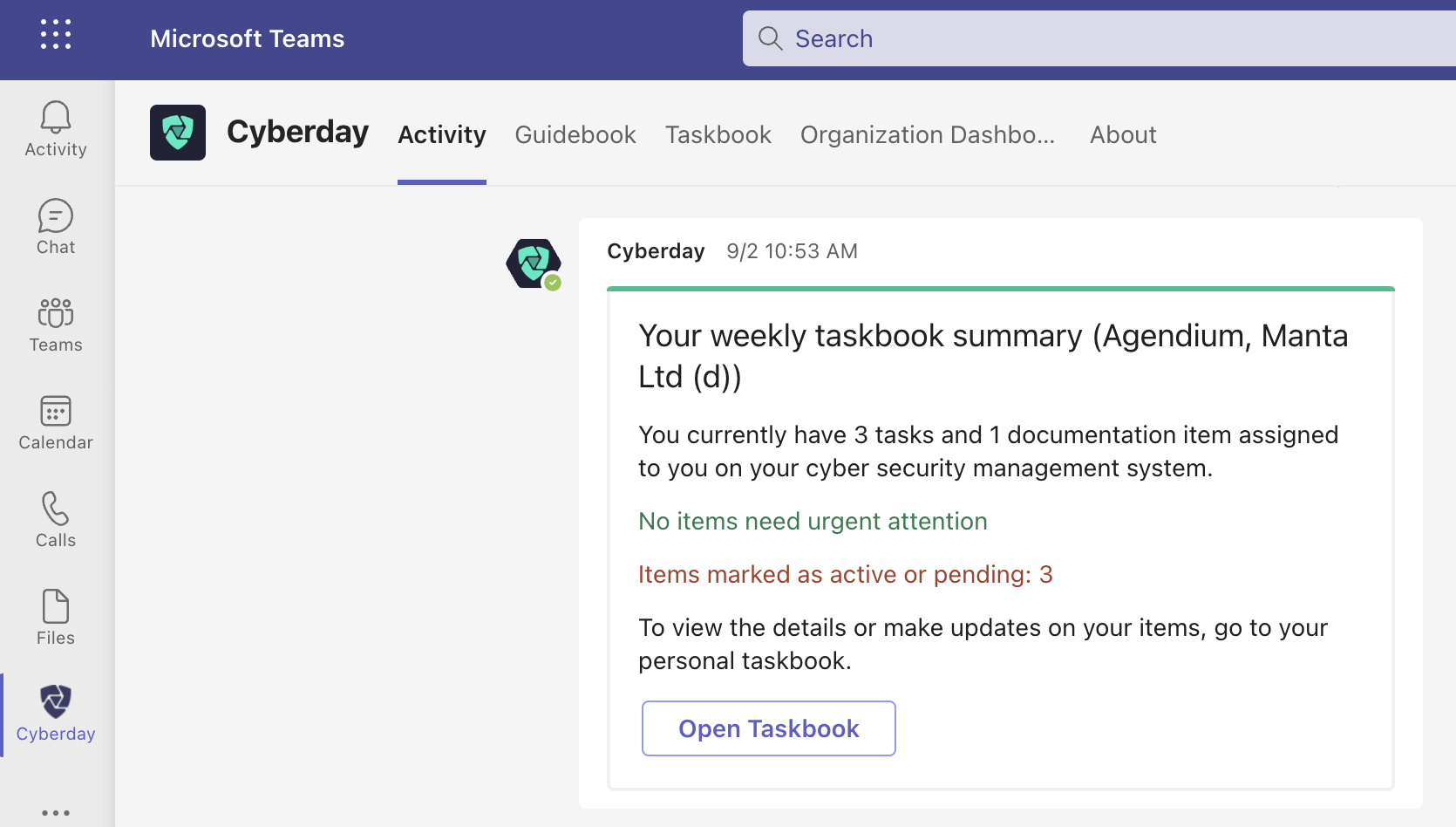Click the 9/2 10:53 AM timestamp
The height and width of the screenshot is (827, 1456).
coord(792,251)
